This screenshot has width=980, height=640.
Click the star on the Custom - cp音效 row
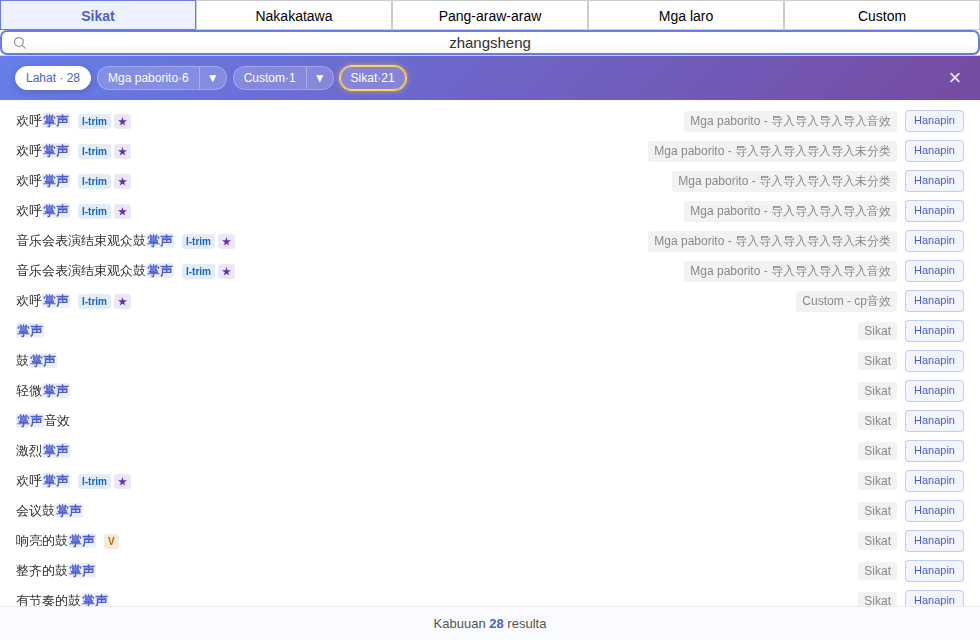[x=122, y=301]
